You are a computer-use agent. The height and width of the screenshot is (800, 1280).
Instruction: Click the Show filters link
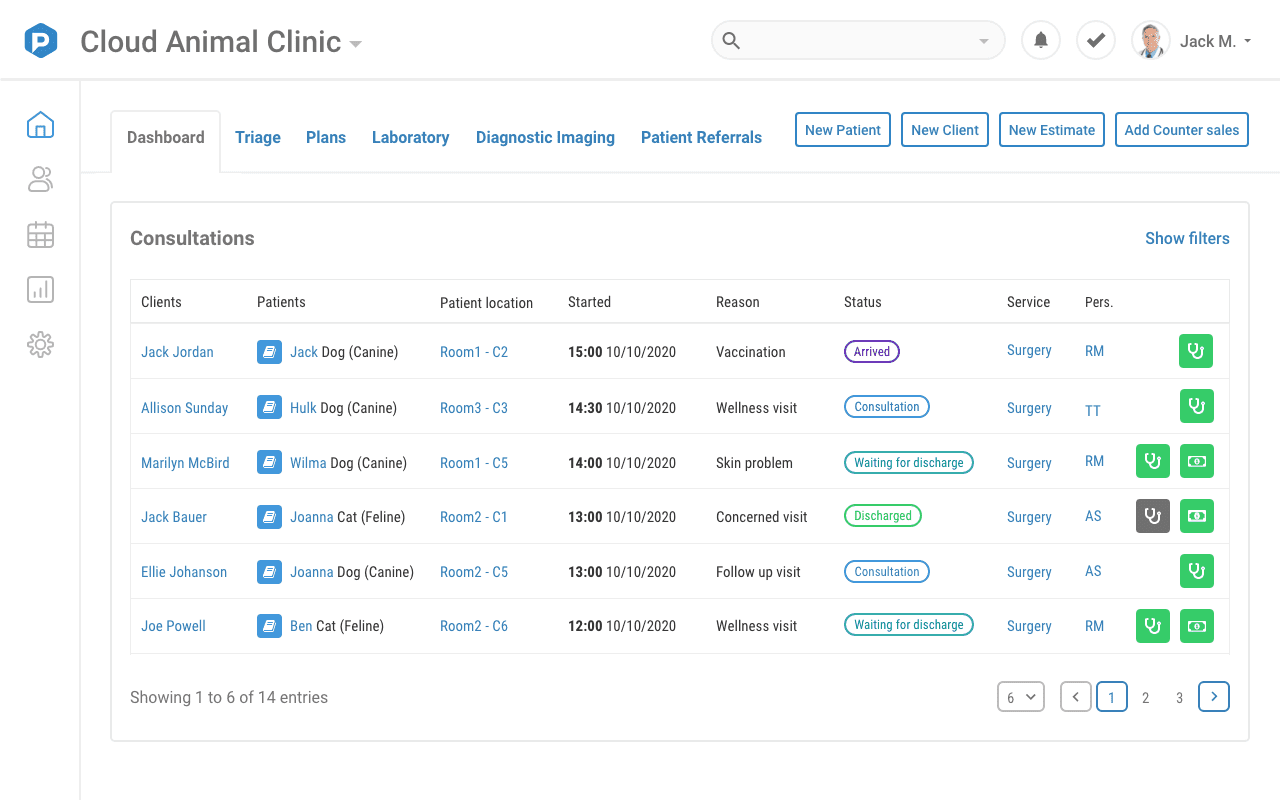(x=1187, y=238)
